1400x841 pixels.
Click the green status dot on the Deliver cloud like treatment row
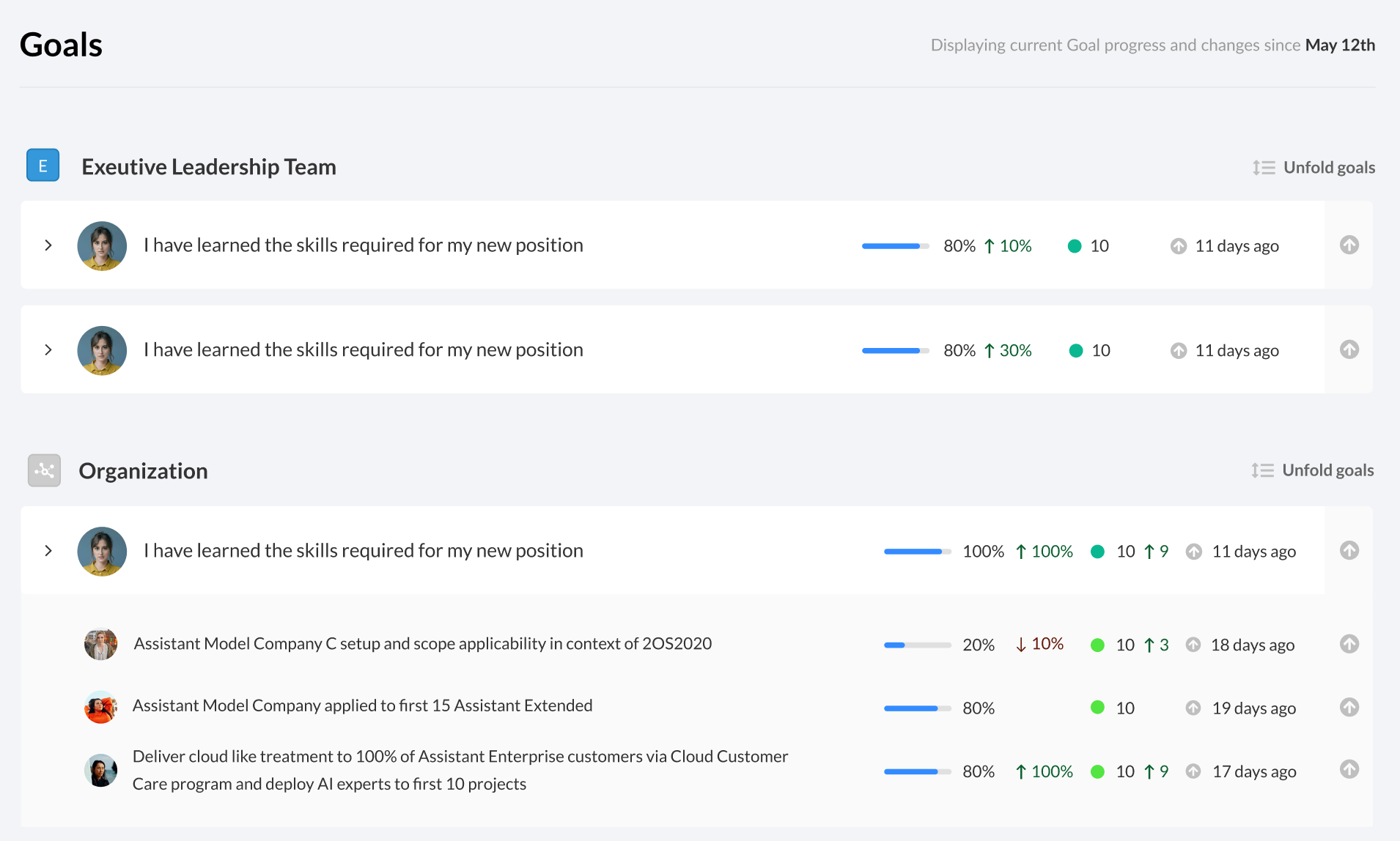pos(1097,771)
